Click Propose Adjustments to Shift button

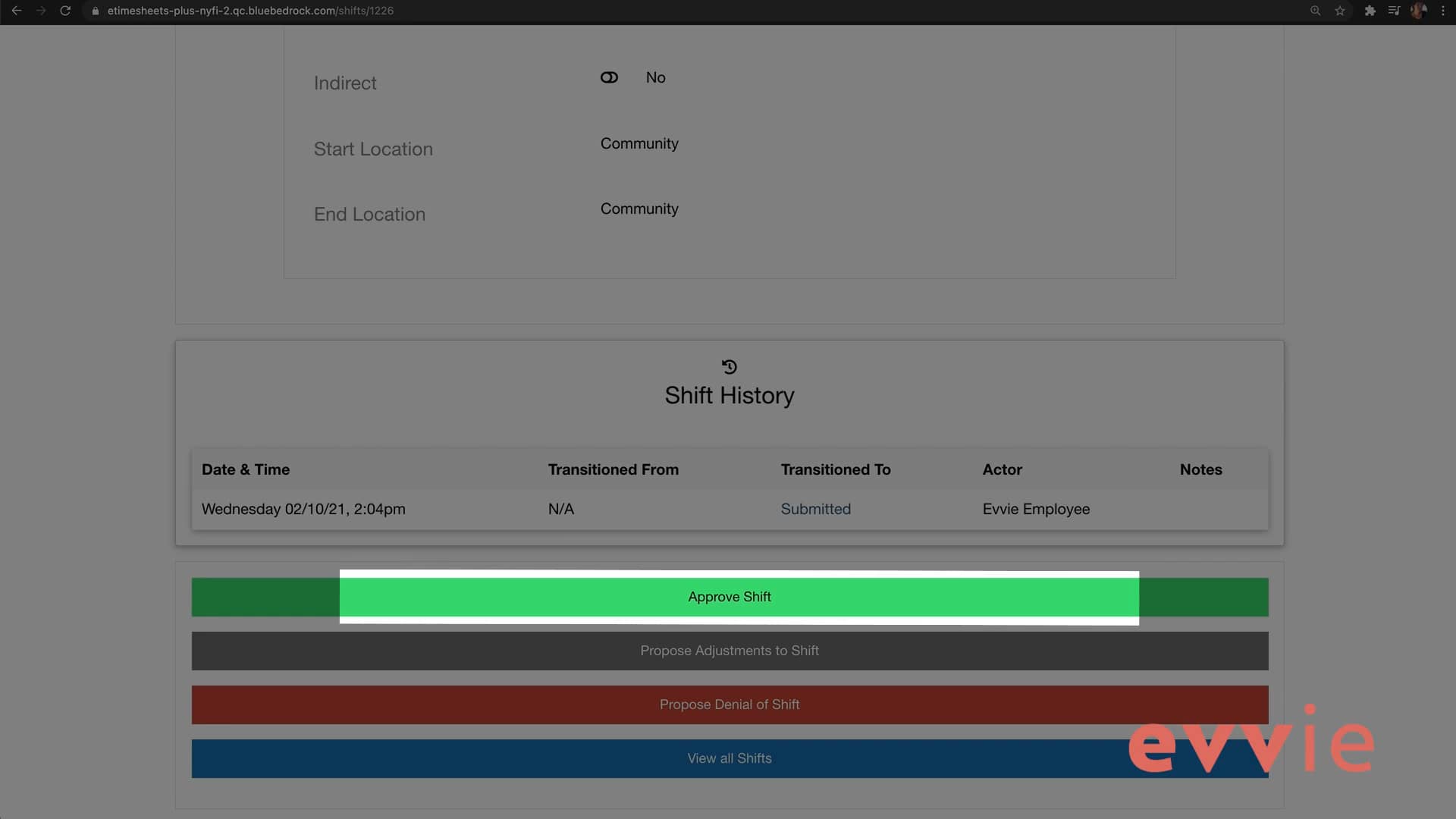click(730, 651)
